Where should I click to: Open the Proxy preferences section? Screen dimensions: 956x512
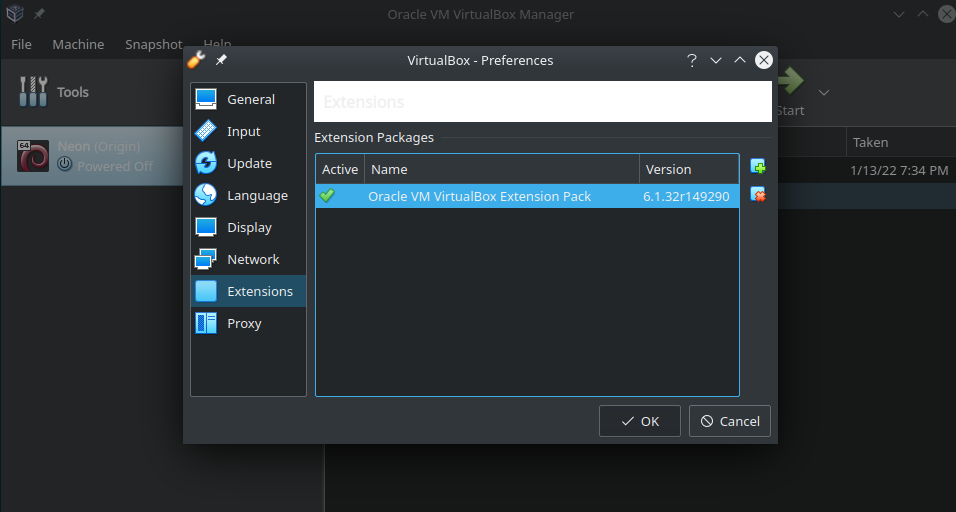tap(248, 323)
